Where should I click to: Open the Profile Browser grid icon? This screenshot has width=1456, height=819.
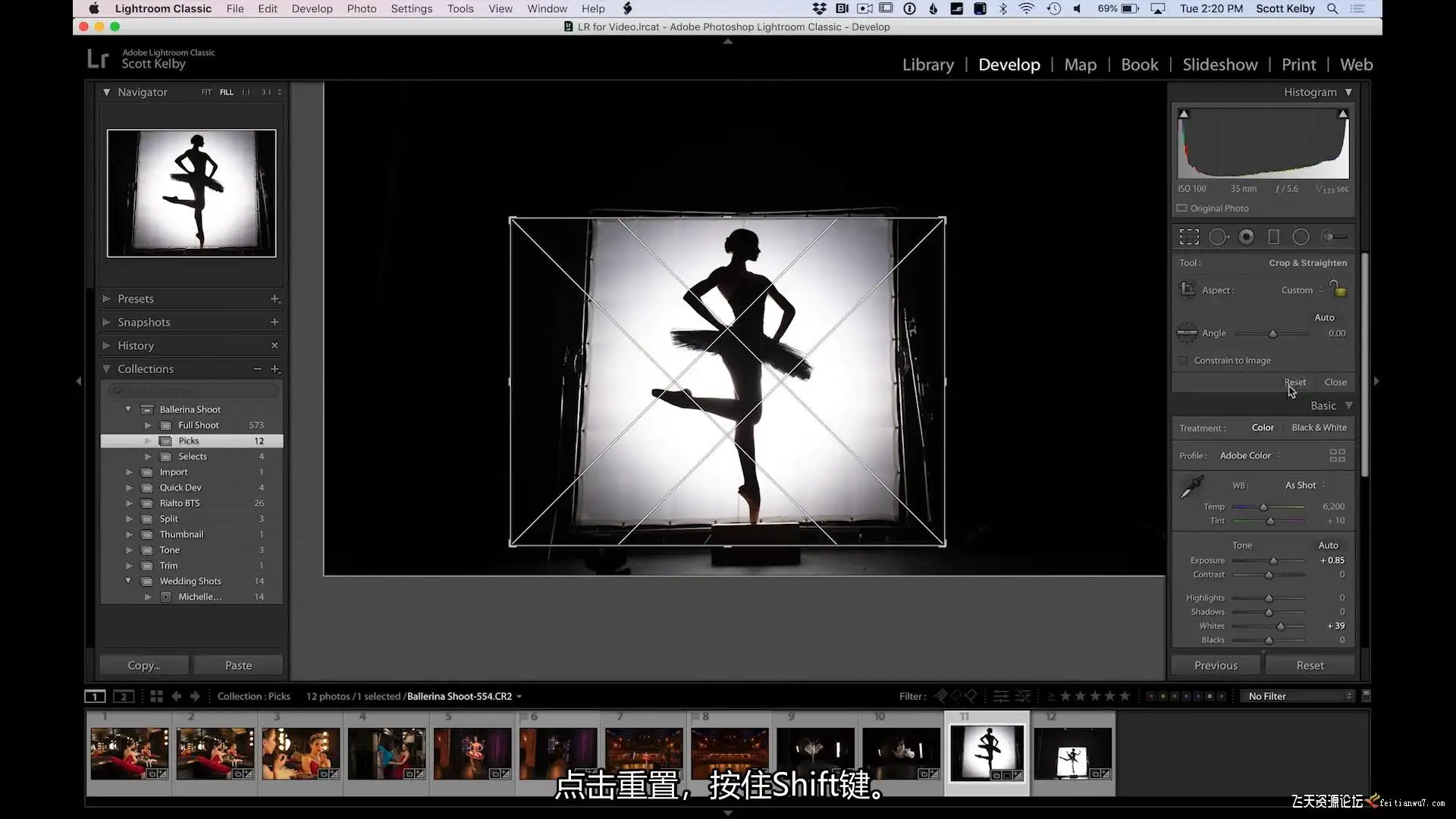pos(1337,455)
